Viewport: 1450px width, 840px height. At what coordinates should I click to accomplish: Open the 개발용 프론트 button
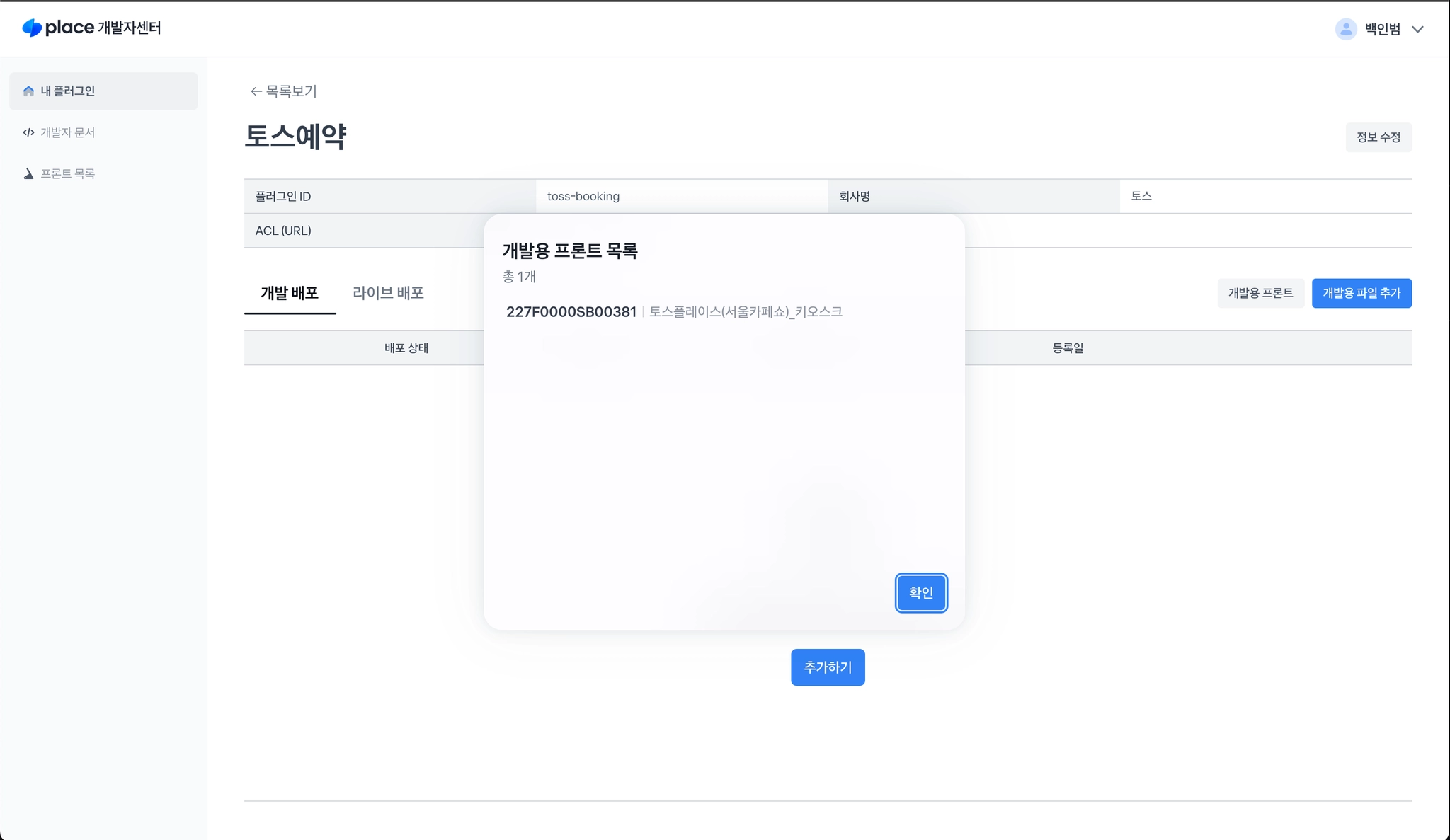click(1260, 293)
